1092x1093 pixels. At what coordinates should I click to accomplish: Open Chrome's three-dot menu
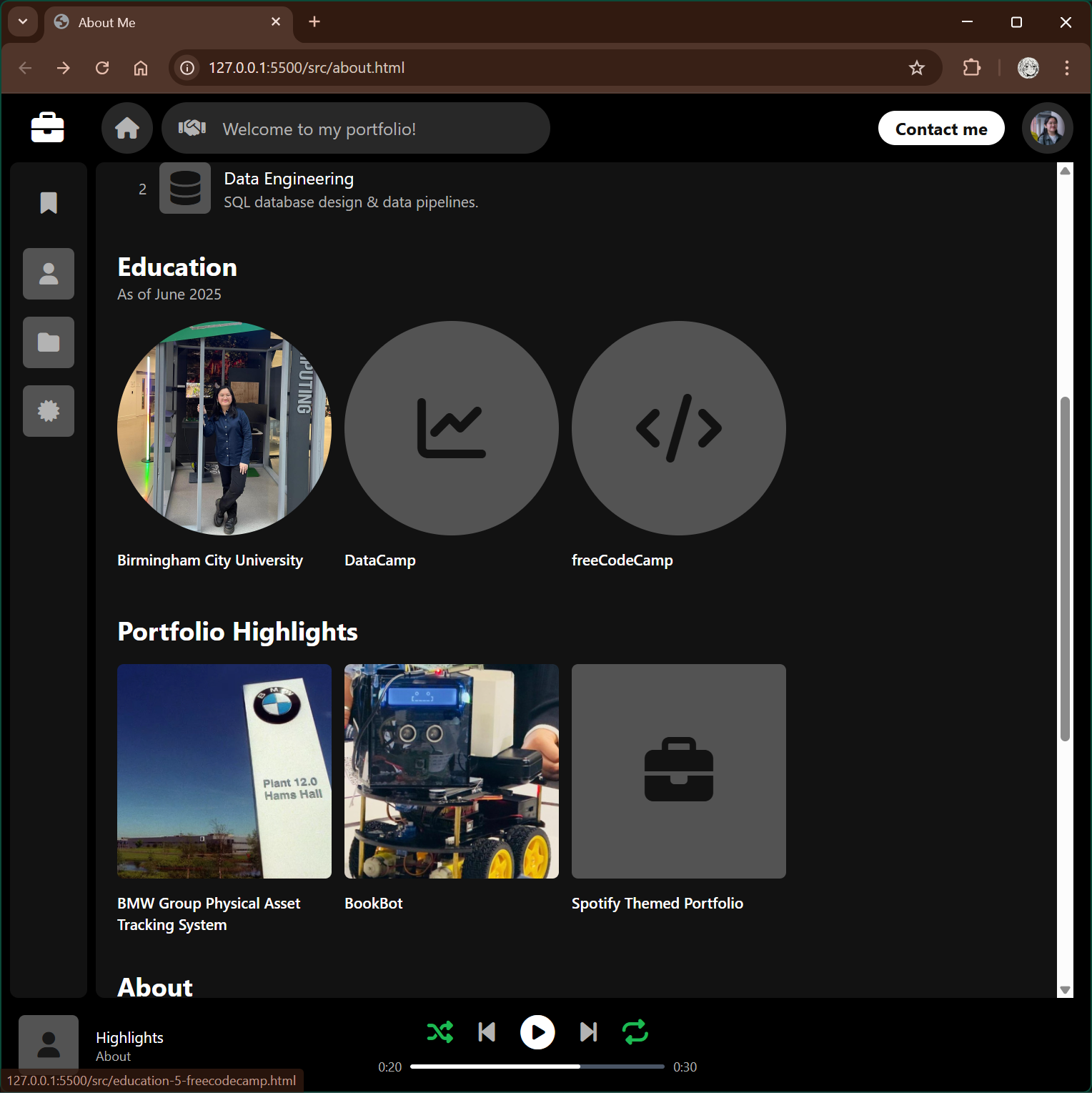1066,68
